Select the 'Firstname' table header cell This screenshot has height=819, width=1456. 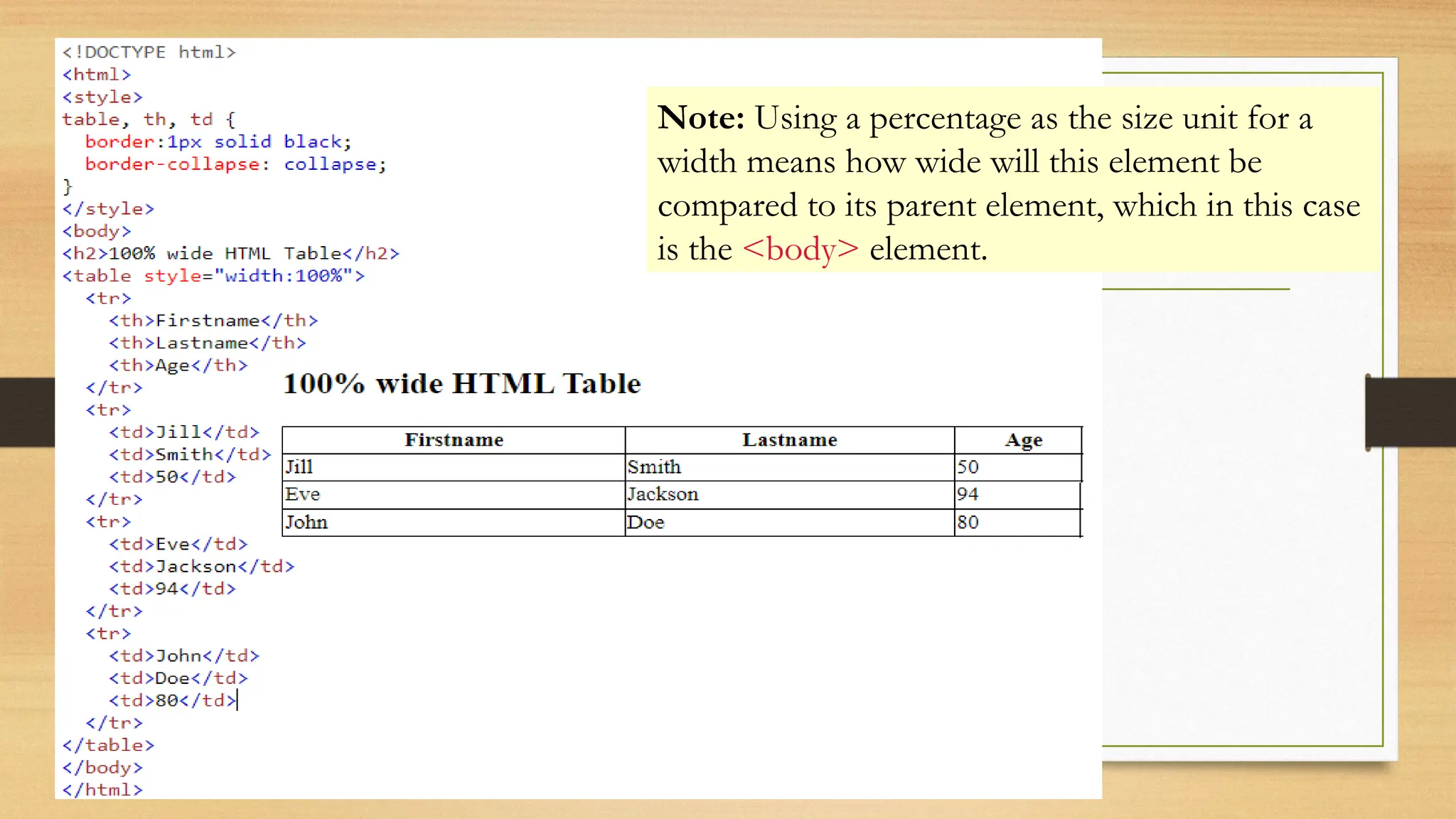(454, 440)
